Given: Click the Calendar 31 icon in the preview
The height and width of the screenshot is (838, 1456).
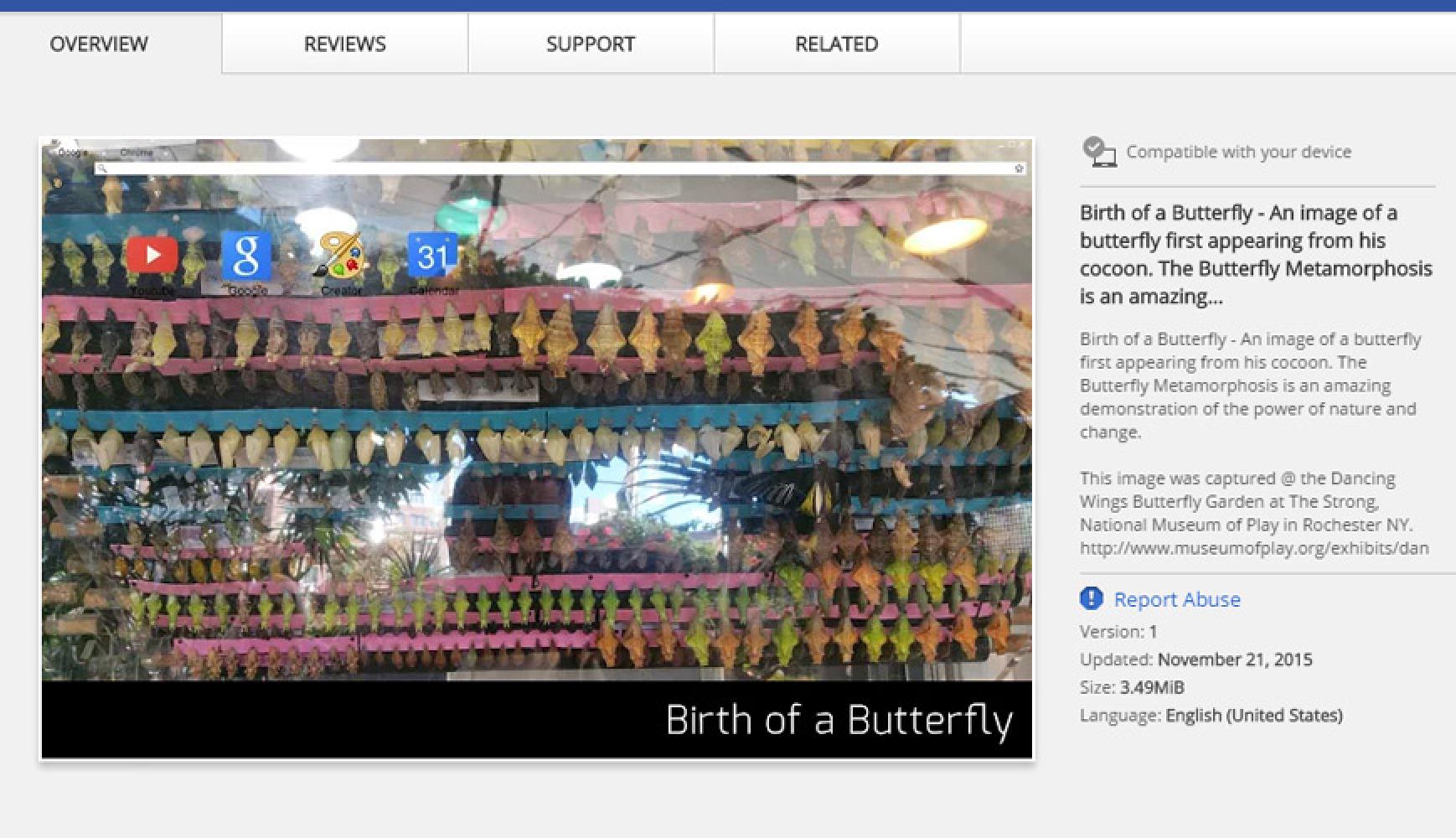Looking at the screenshot, I should coord(432,255).
